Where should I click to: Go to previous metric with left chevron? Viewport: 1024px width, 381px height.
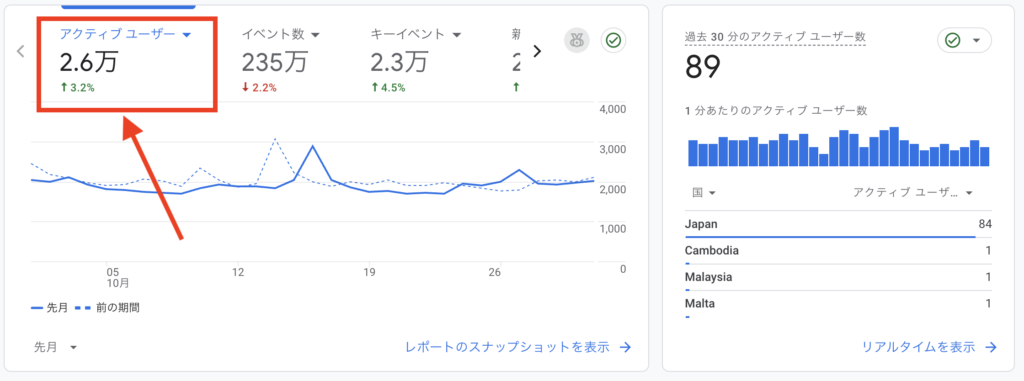[x=20, y=51]
